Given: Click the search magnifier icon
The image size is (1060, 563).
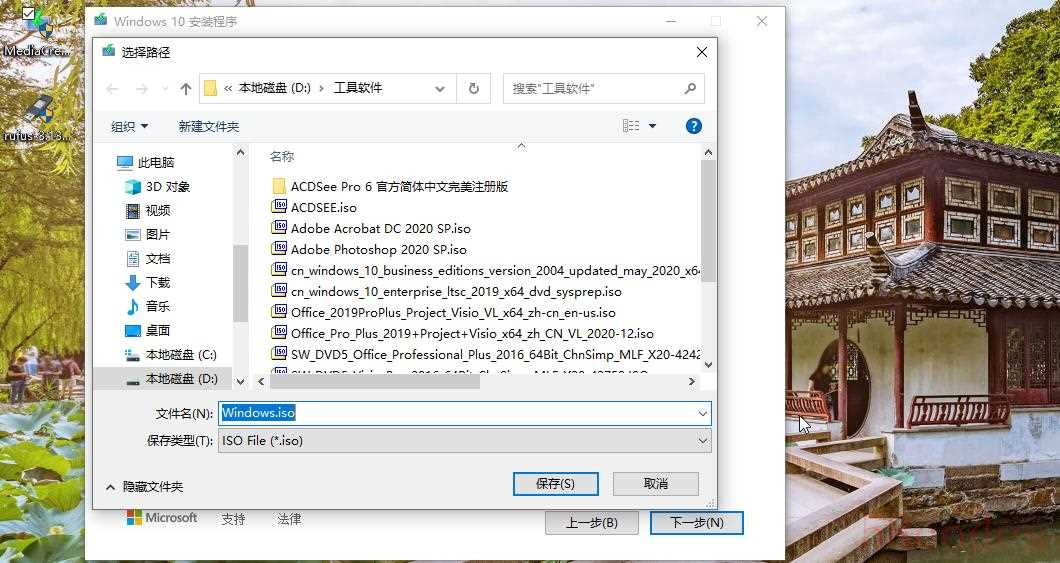Looking at the screenshot, I should 690,88.
